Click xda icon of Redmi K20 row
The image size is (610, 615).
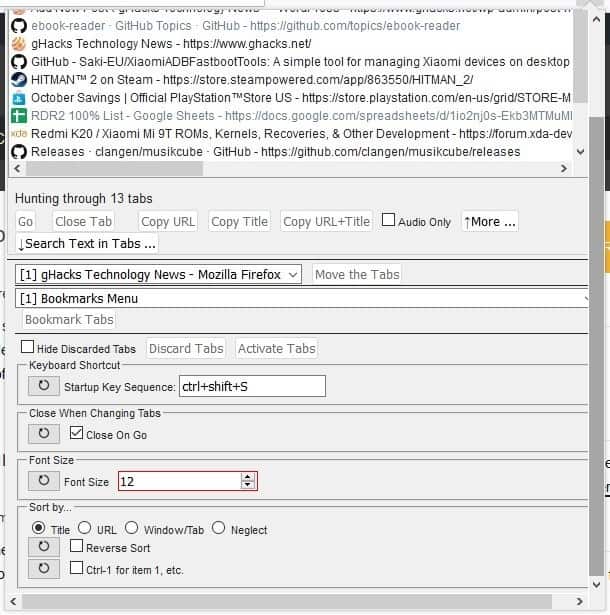tap(18, 134)
